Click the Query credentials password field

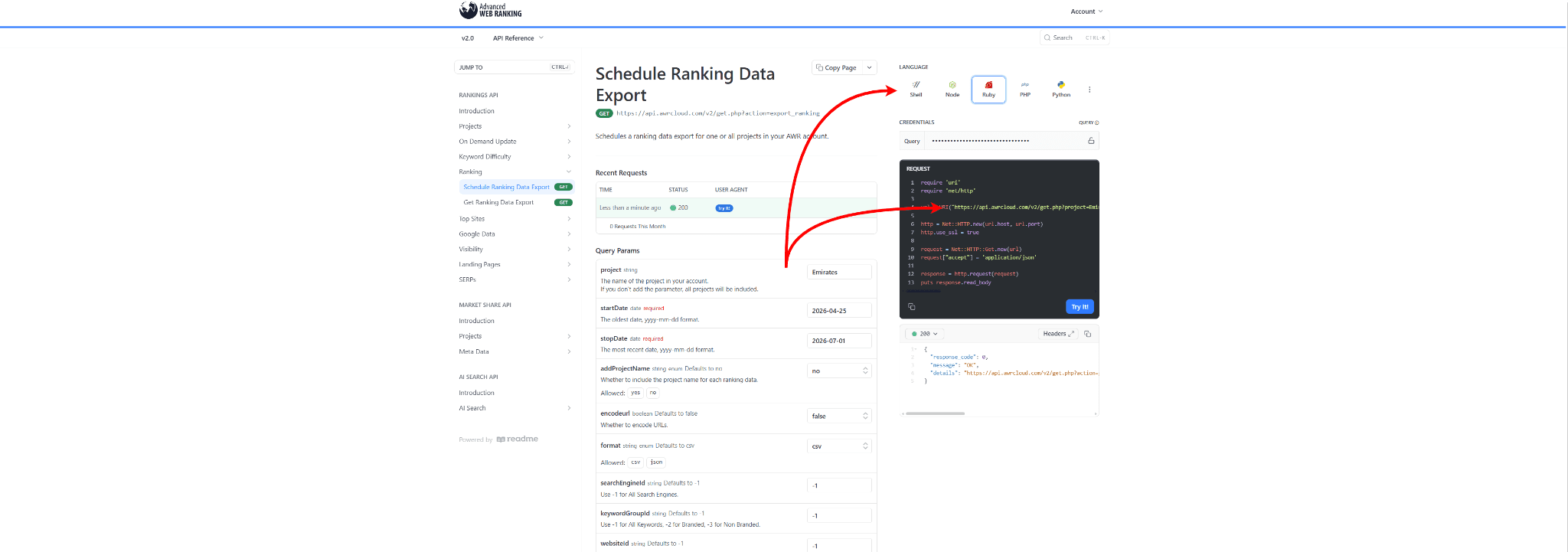(1004, 141)
